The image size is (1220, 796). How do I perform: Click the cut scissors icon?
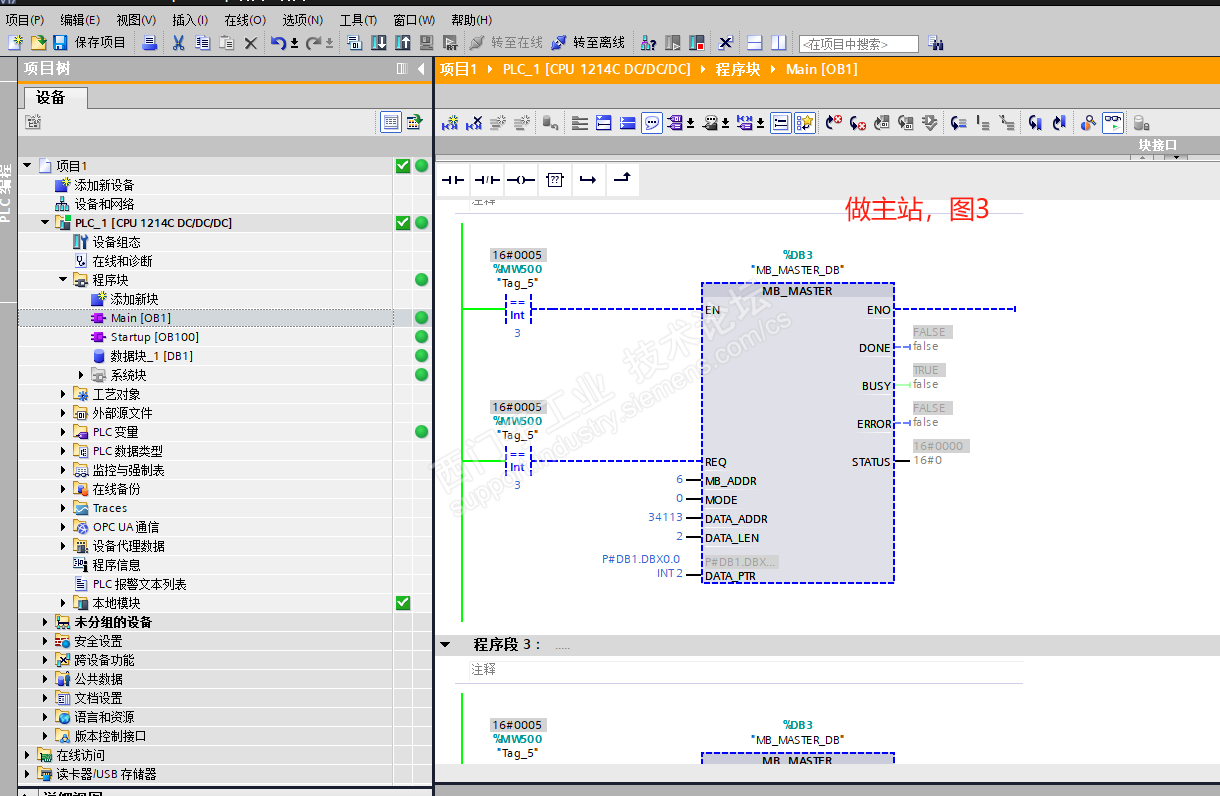178,43
